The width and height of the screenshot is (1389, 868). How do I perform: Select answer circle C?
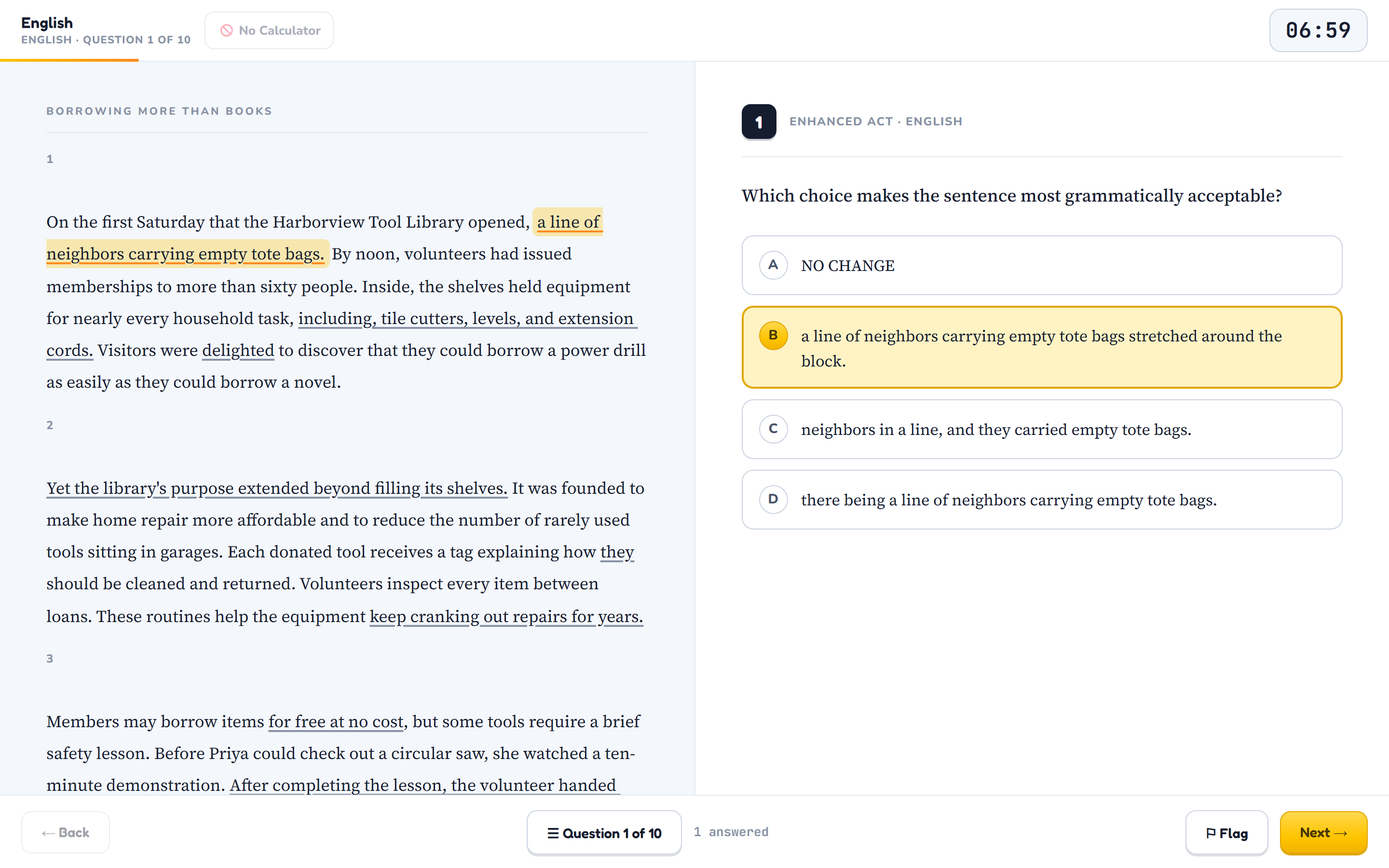(x=773, y=429)
